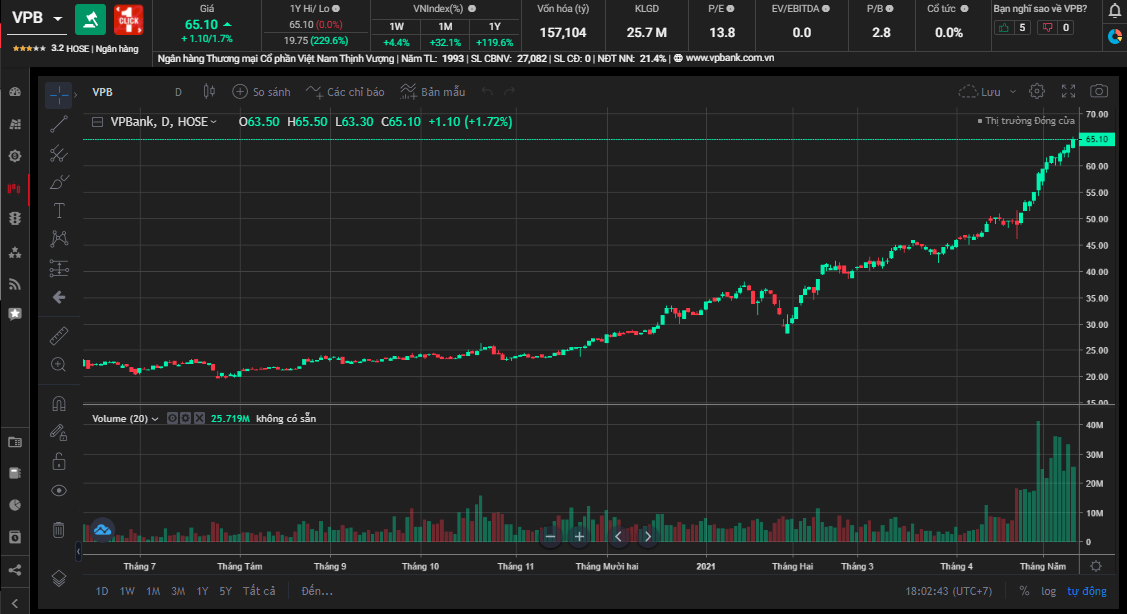The height and width of the screenshot is (614, 1127).
Task: Toggle visibility of all drawings (eye icon)
Action: coord(59,490)
